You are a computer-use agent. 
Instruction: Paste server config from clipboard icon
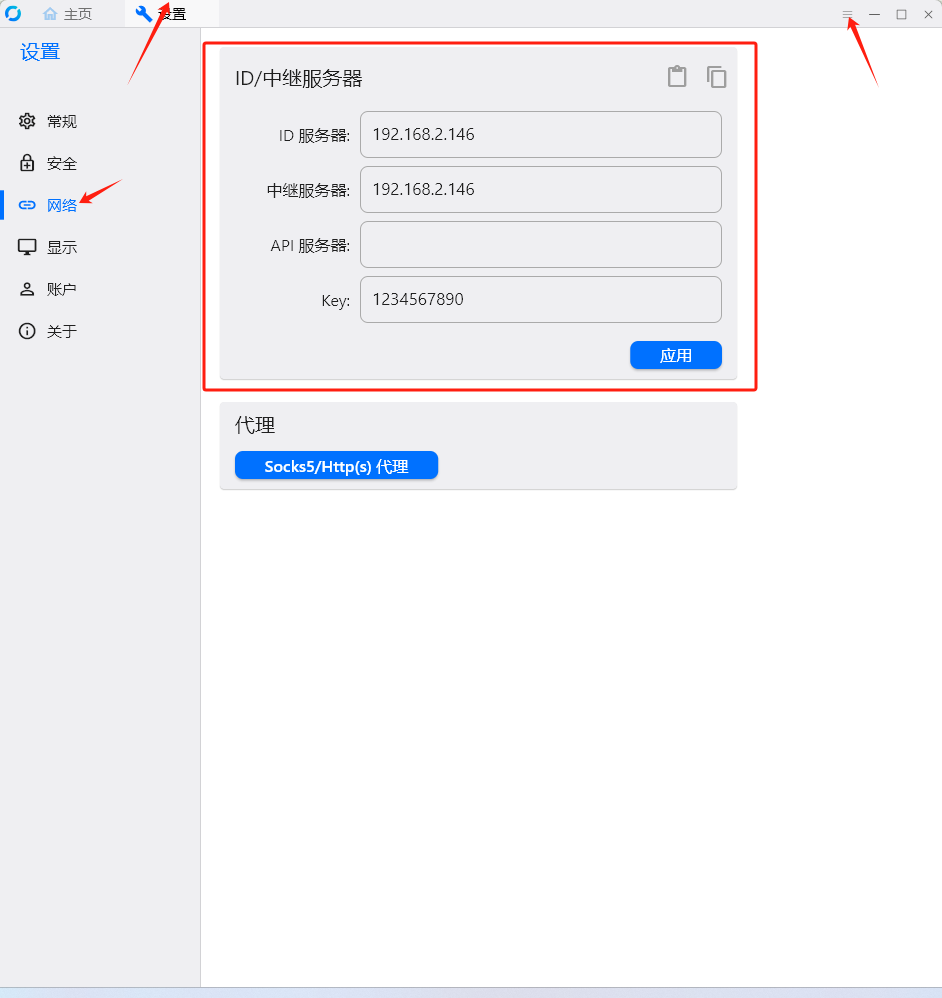[x=677, y=76]
